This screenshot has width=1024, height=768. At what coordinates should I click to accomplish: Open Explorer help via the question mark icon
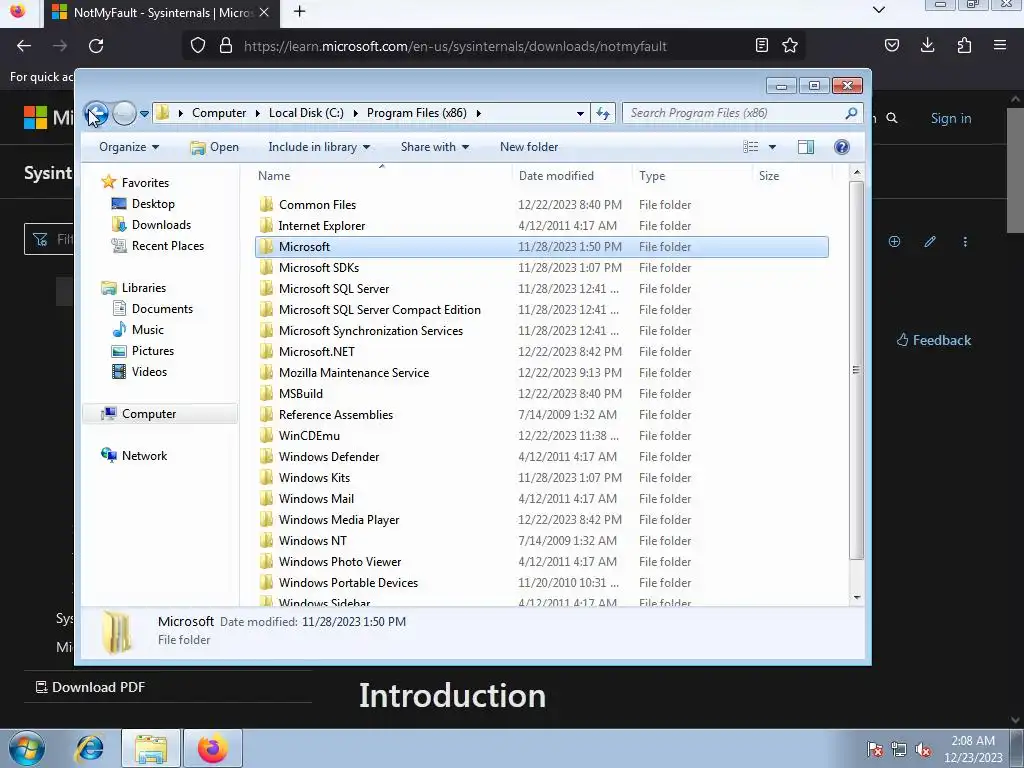coord(842,147)
